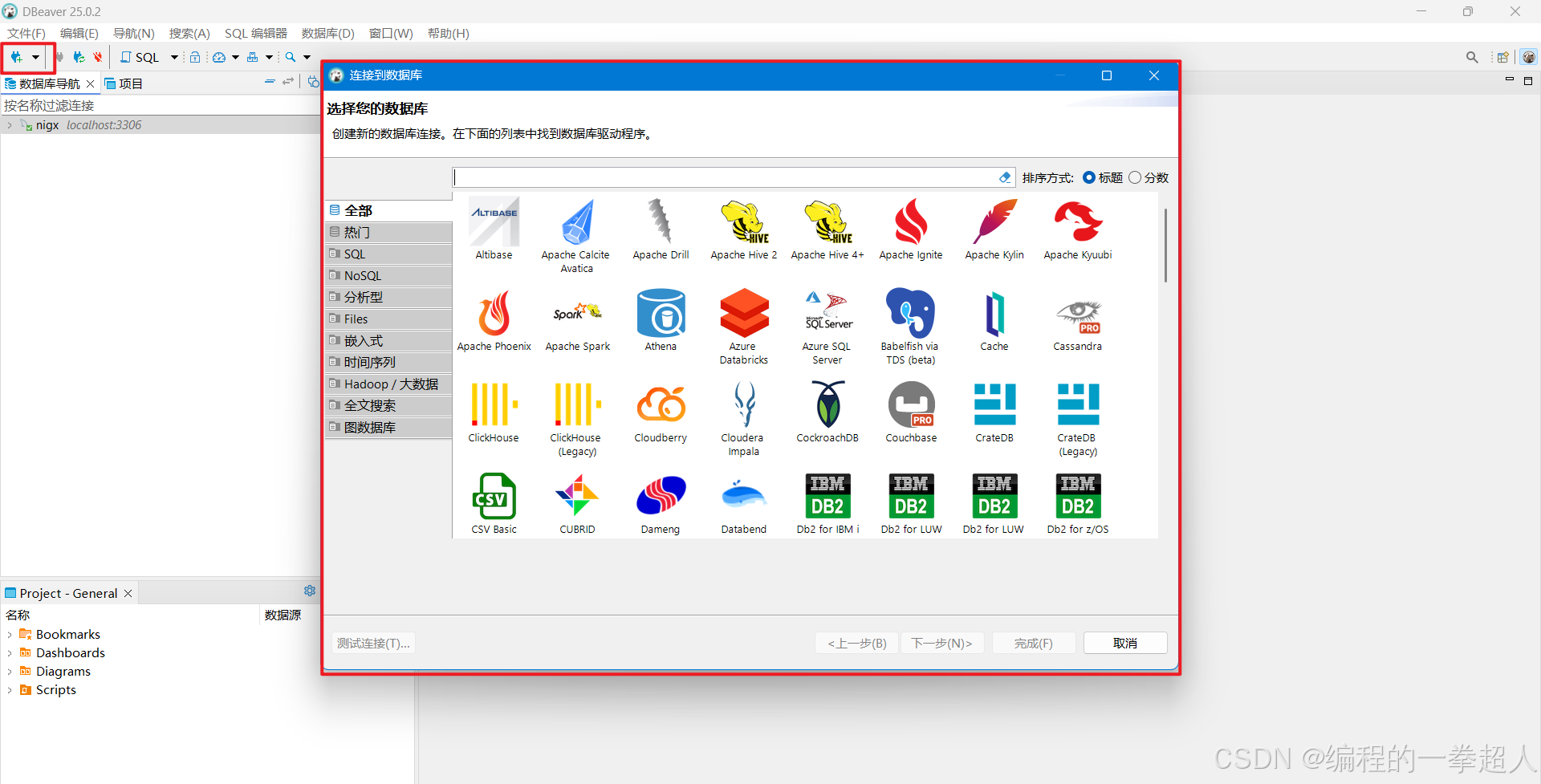Choose the Athena driver icon
1541x784 pixels.
(x=661, y=313)
